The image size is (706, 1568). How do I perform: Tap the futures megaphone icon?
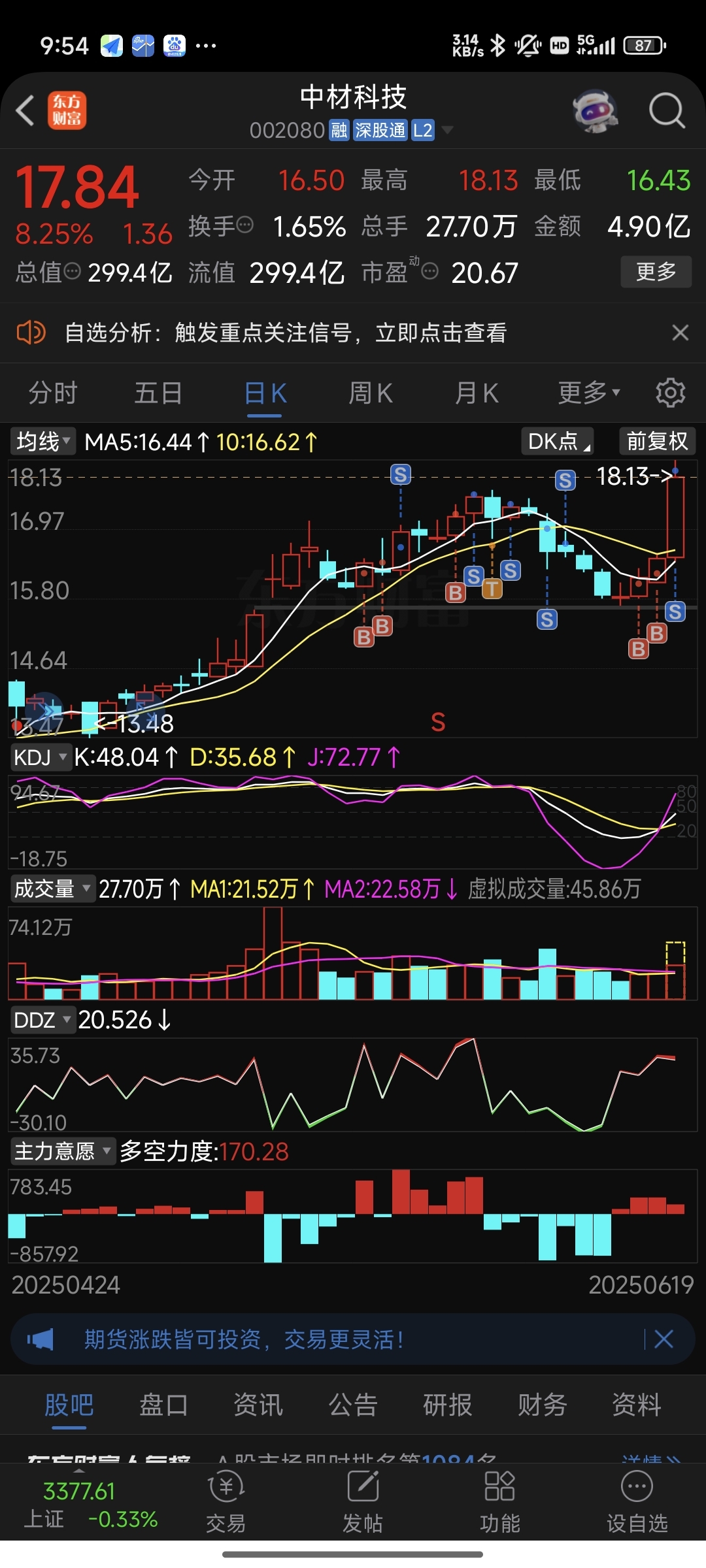pos(41,1339)
